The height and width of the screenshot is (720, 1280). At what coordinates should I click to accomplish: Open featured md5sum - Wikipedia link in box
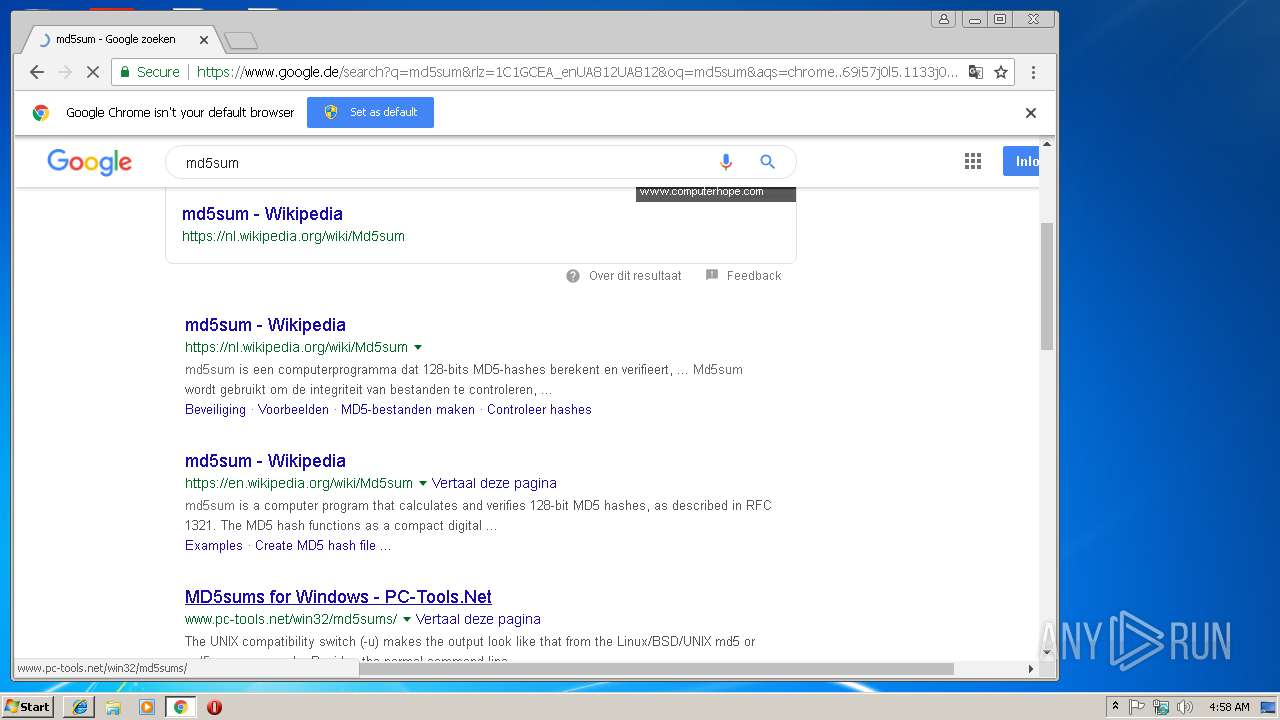click(262, 214)
